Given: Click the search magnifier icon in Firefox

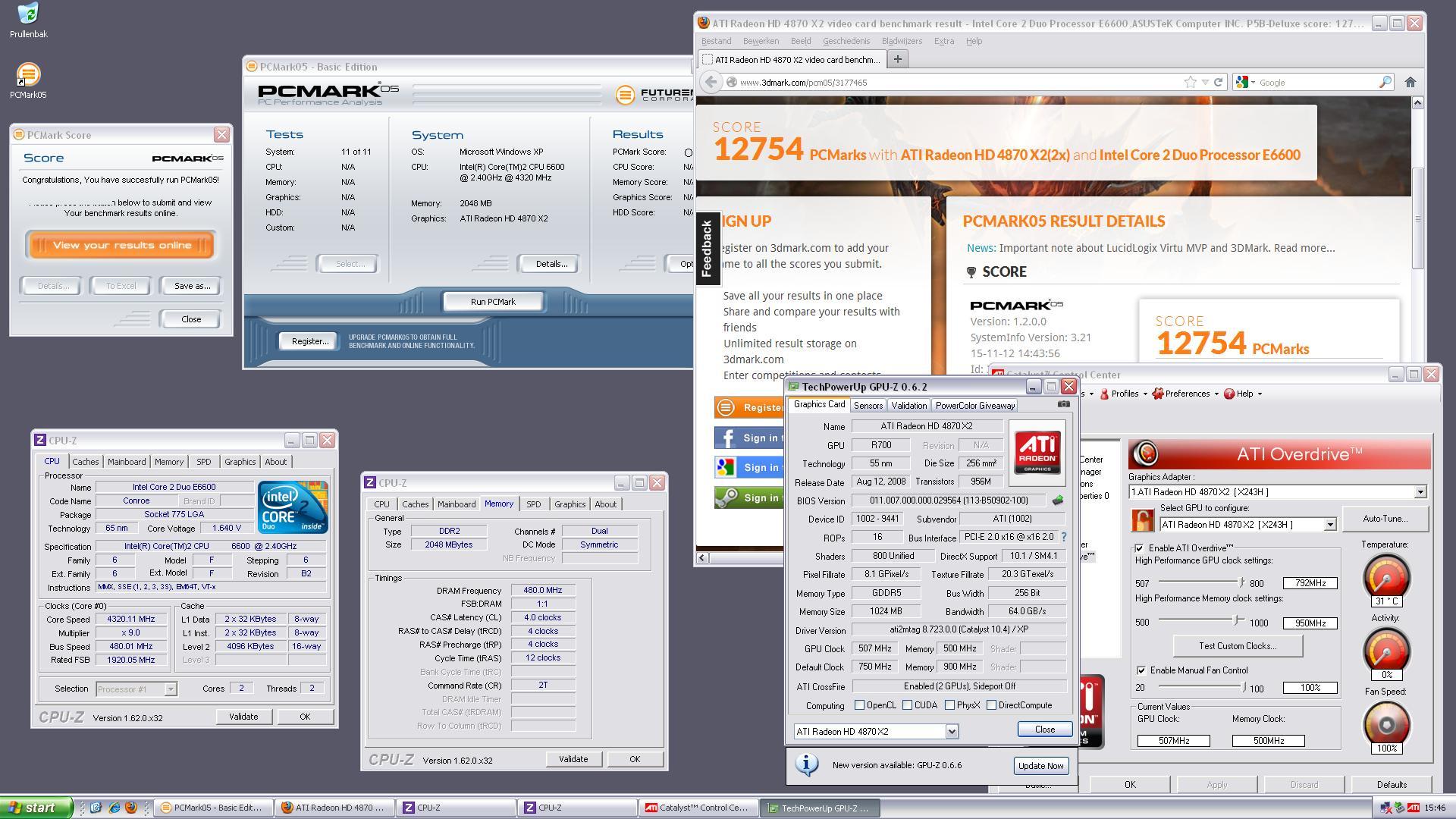Looking at the screenshot, I should (x=1385, y=82).
